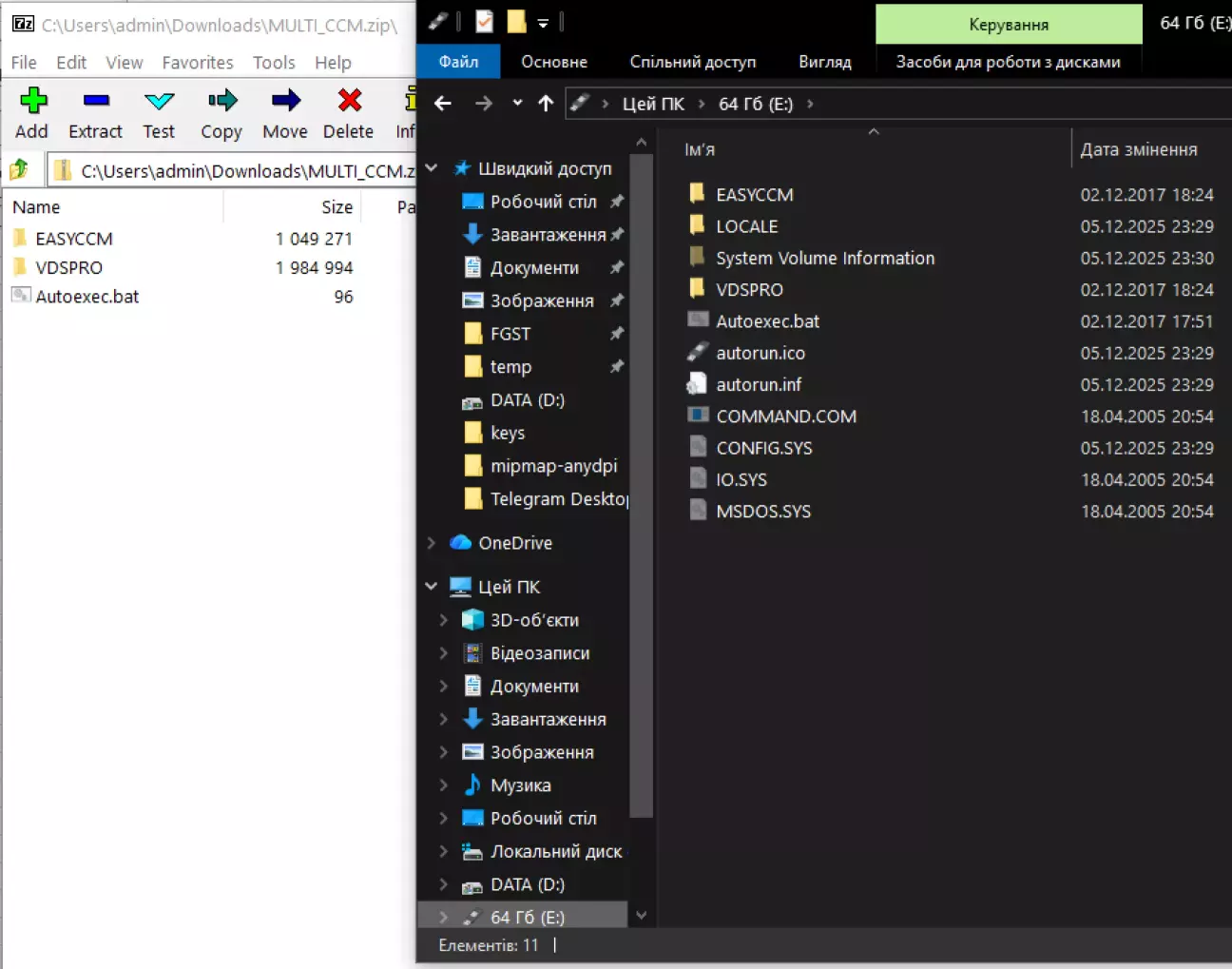
Task: Click the Extract icon in 7-Zip
Action: tap(95, 112)
